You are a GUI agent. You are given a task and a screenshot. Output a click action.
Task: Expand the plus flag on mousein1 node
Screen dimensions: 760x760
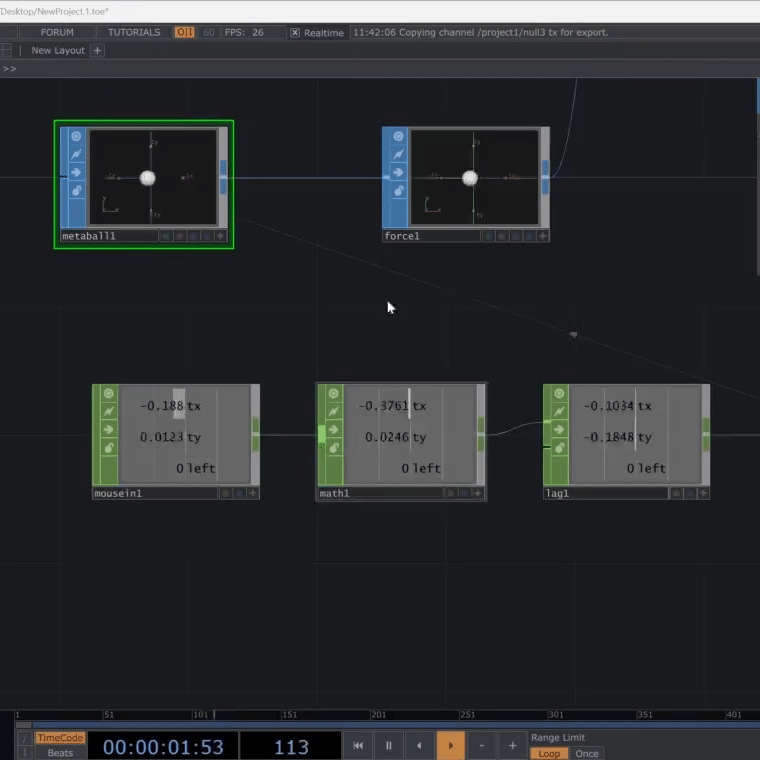[x=253, y=493]
